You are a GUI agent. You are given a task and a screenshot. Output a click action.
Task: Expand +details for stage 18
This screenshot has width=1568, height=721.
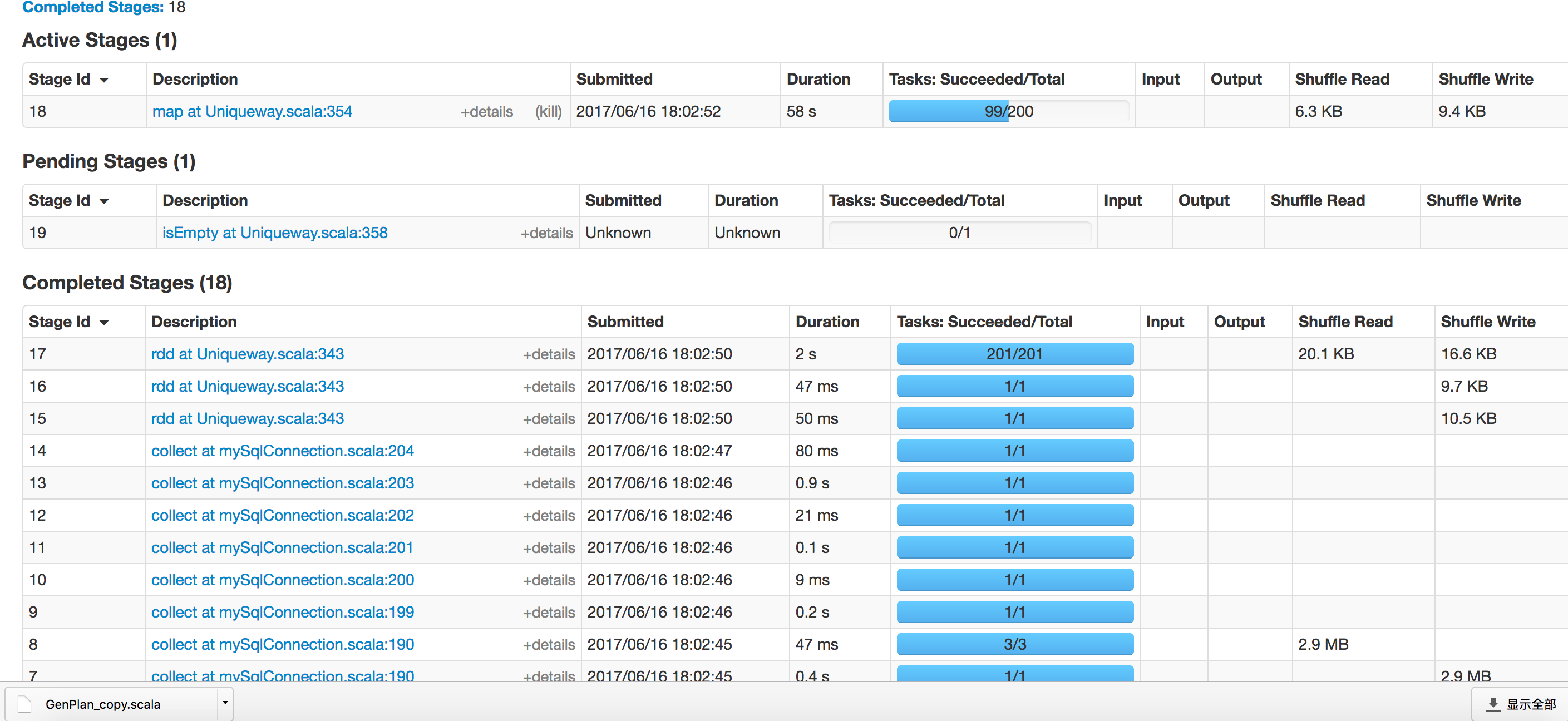[x=486, y=112]
